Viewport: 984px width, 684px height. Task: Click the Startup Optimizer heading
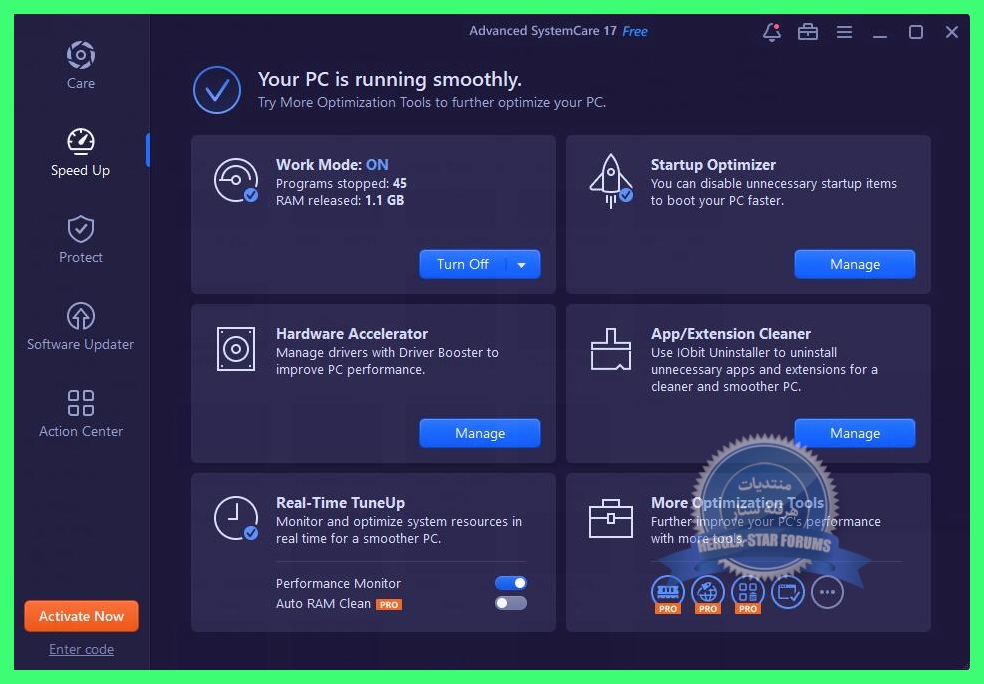pos(713,164)
